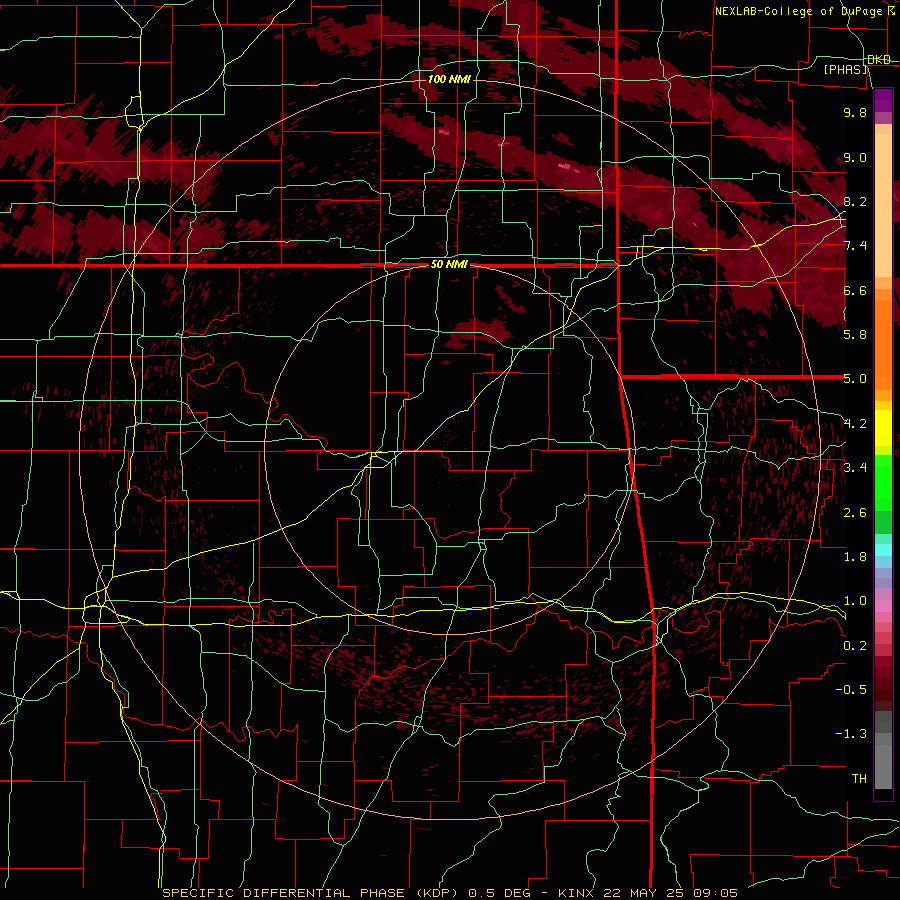Click the 0.5 DEG elevation text
This screenshot has width=900, height=900.
click(x=499, y=893)
